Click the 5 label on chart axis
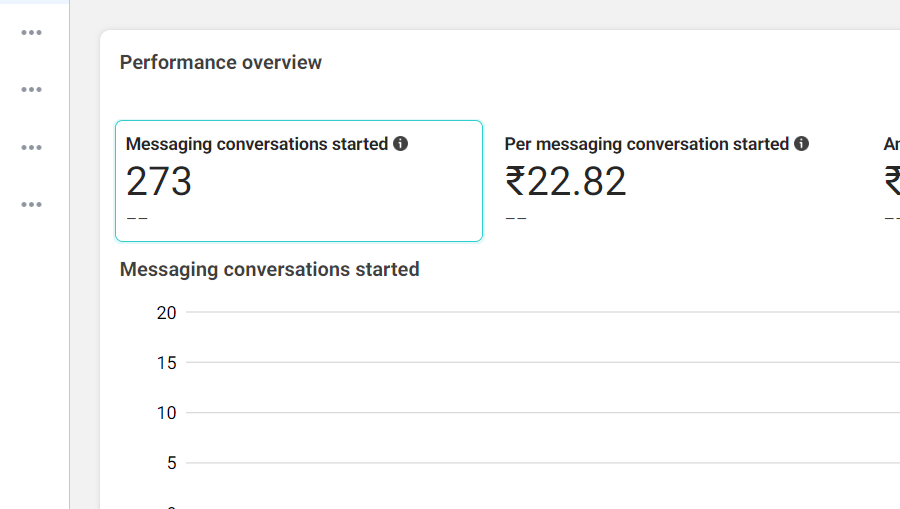Image resolution: width=900 pixels, height=509 pixels. point(171,463)
